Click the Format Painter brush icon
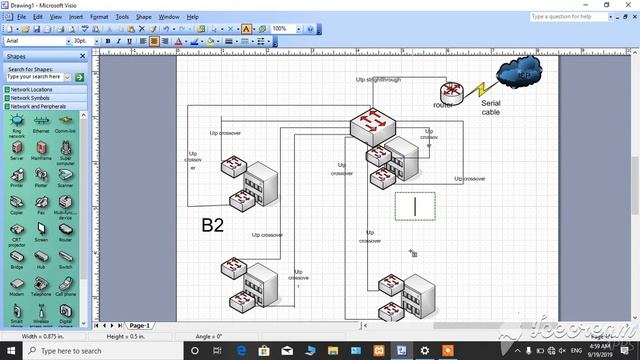Viewport: 640px width, 360px height. (x=153, y=29)
